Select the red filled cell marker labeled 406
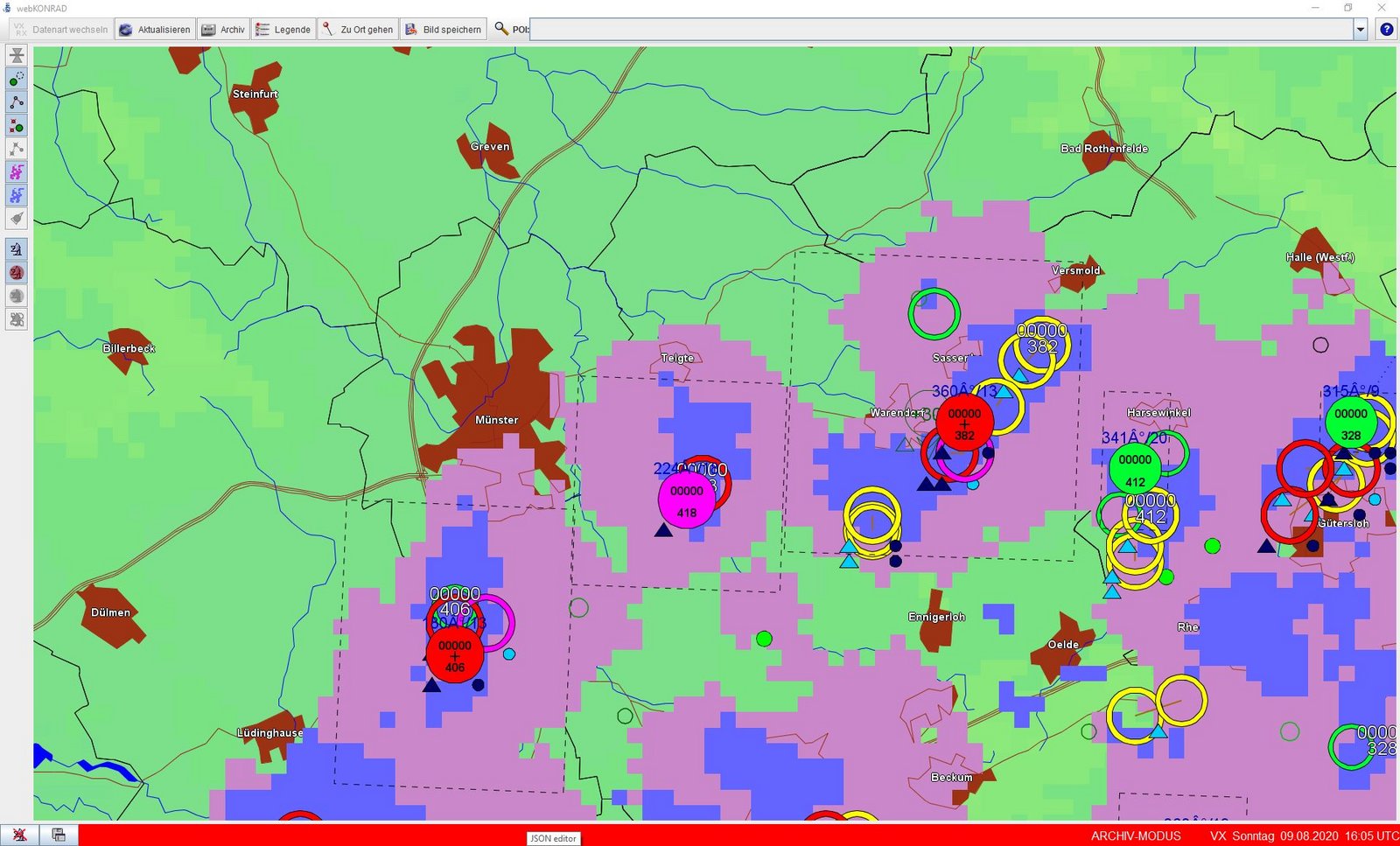The image size is (1400, 846). click(455, 655)
